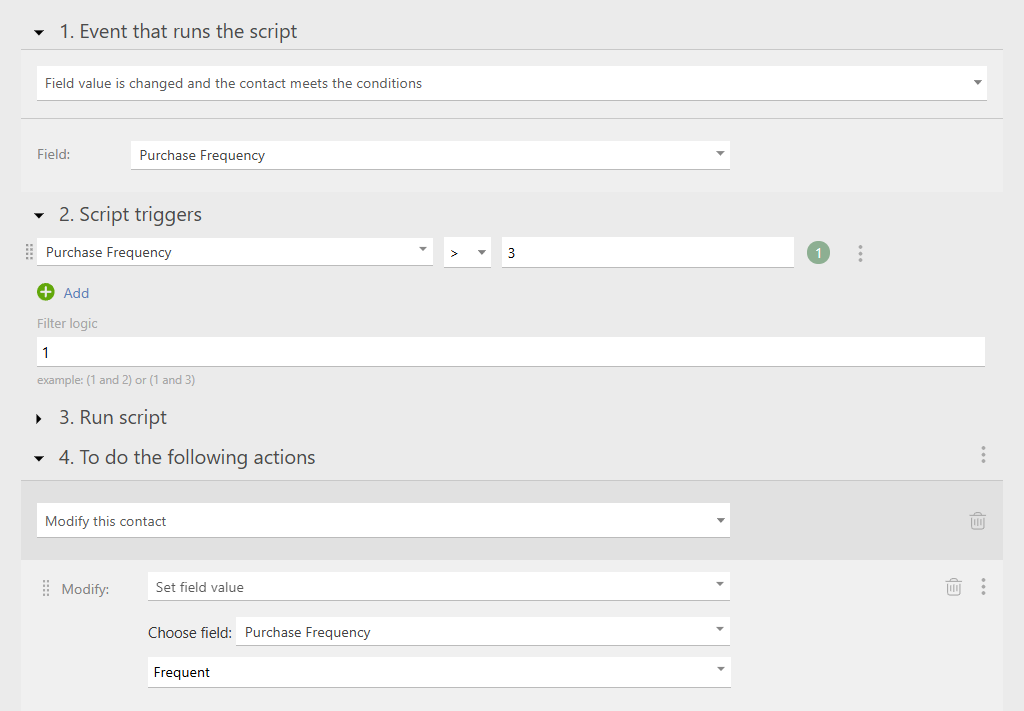
Task: Click the 'Field:' label
Action: pos(54,154)
